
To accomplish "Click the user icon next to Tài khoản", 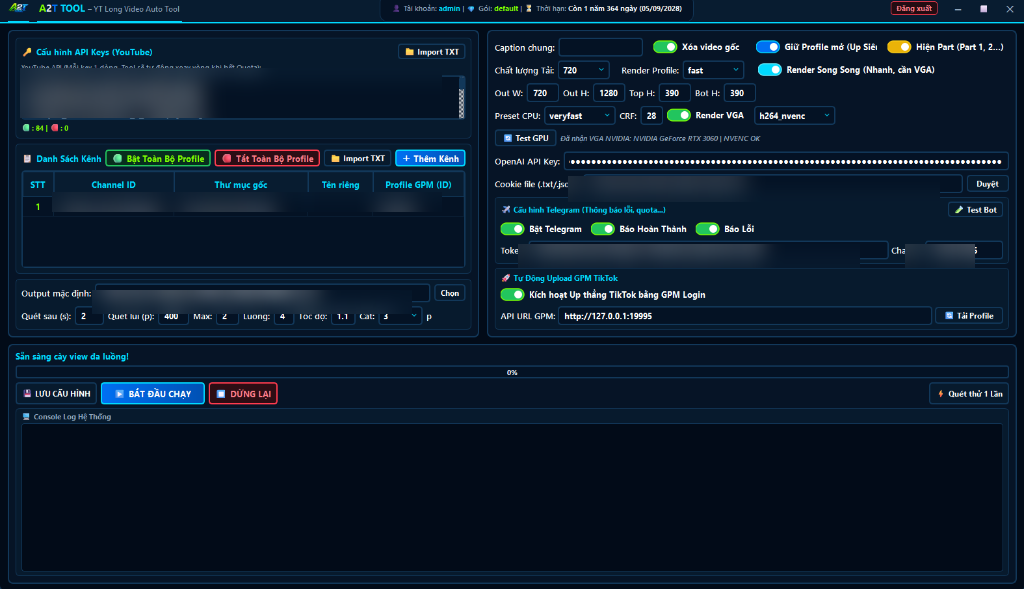I will click(396, 8).
